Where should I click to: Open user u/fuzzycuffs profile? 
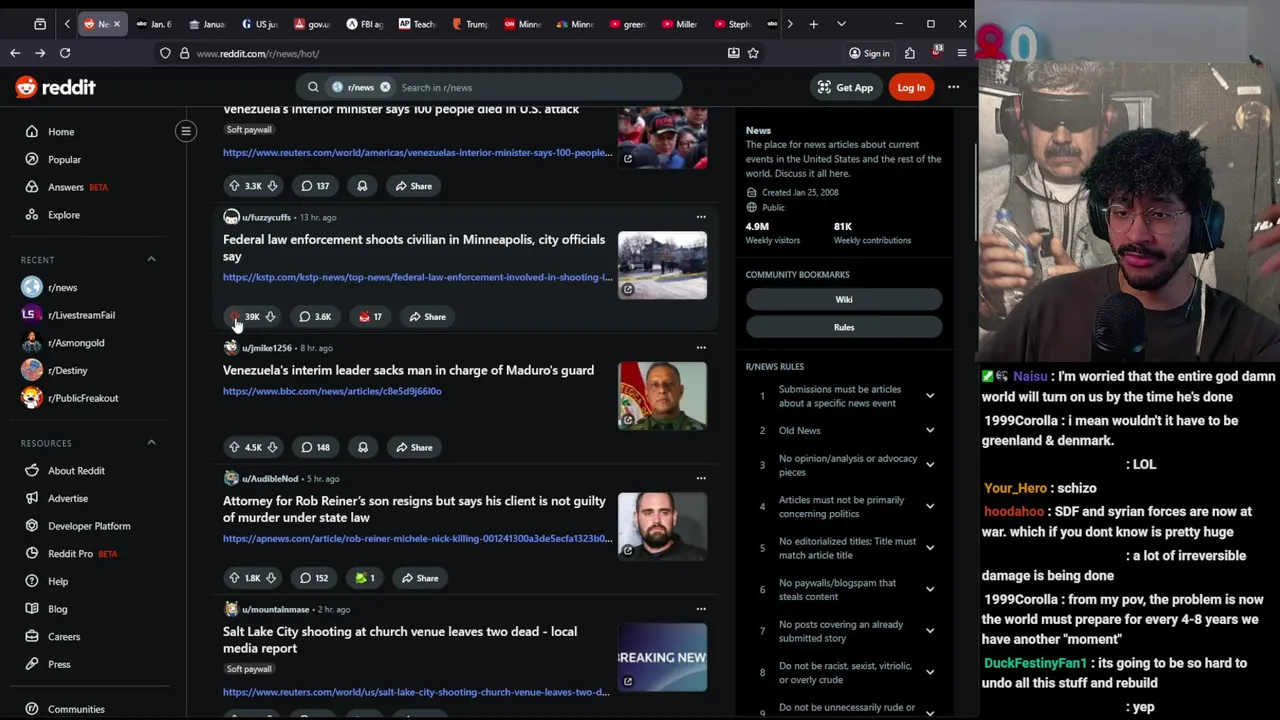point(266,217)
